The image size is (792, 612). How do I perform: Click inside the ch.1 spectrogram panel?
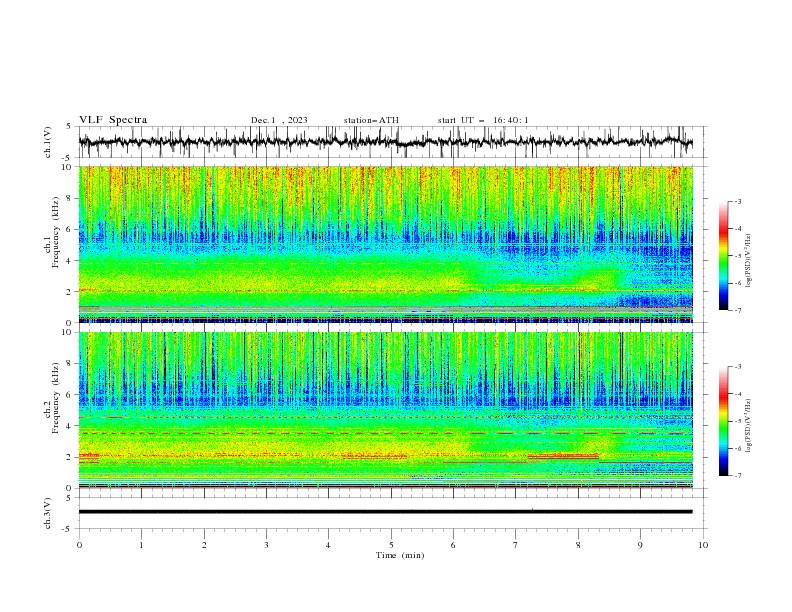click(x=385, y=244)
